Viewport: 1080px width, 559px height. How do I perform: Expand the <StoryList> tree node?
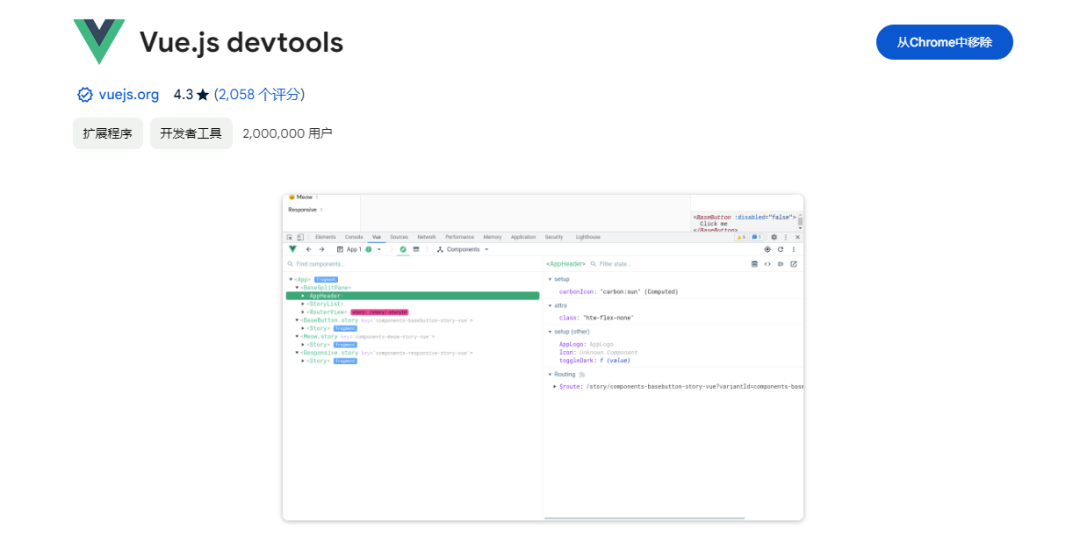point(303,304)
